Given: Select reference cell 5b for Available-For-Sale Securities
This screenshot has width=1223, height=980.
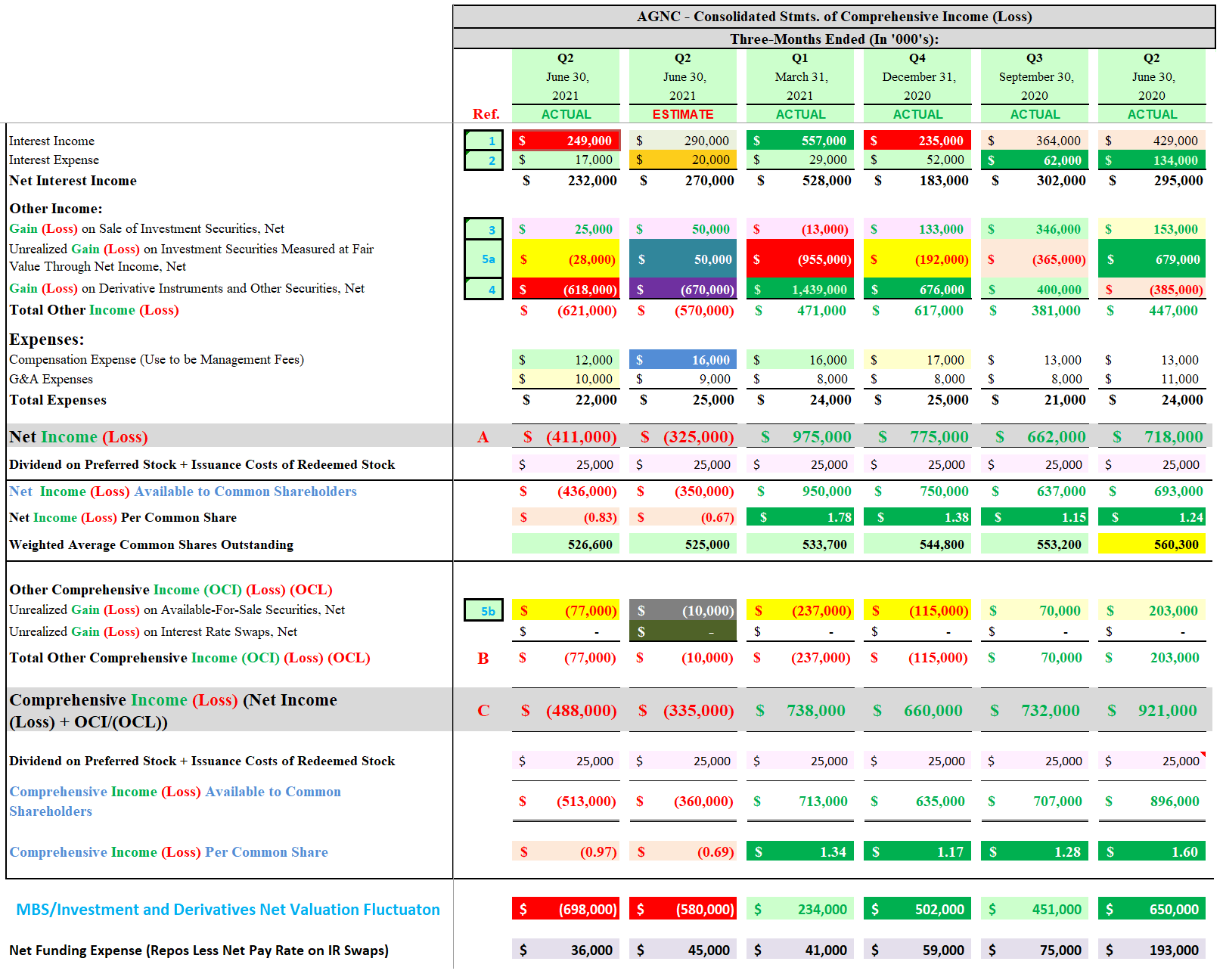Looking at the screenshot, I should point(483,611).
